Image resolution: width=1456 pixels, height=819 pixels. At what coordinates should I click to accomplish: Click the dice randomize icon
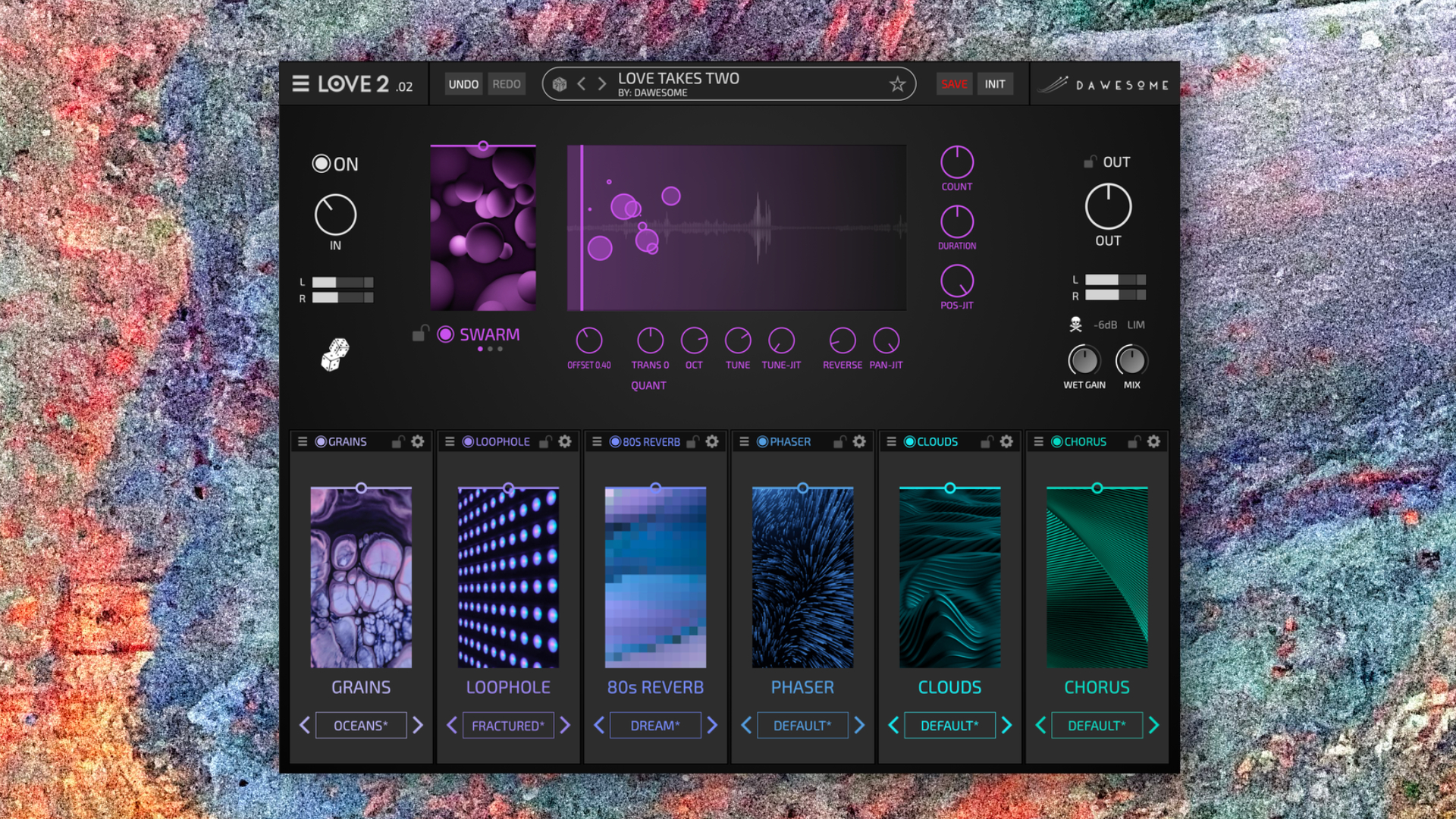(334, 354)
